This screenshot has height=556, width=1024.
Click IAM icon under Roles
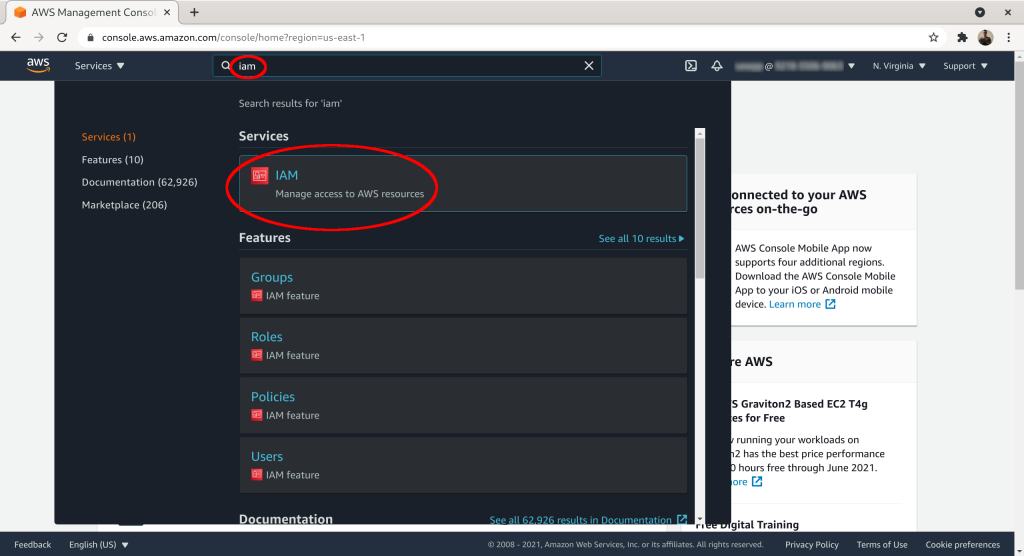tap(257, 355)
